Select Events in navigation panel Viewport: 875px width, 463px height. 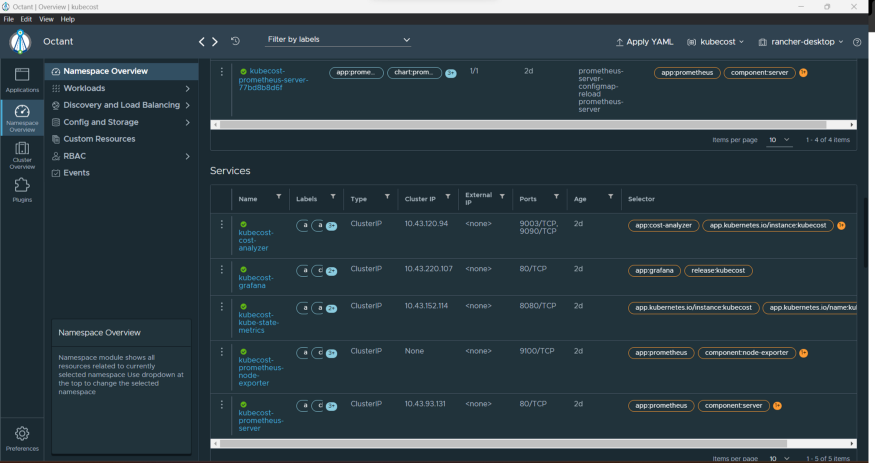76,173
